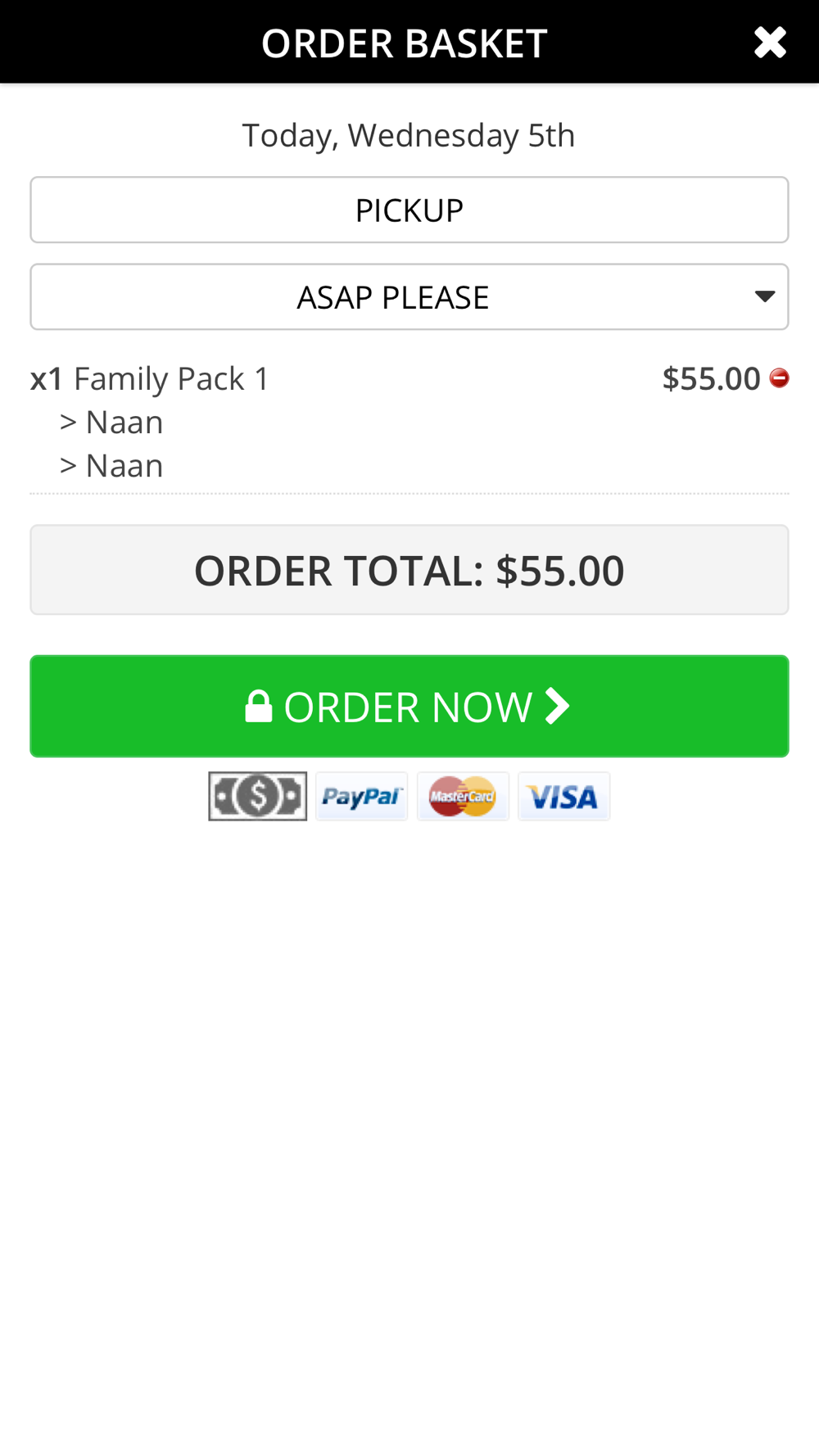
Task: Remove Family Pack 1 using red minus icon
Action: pyautogui.click(x=779, y=378)
